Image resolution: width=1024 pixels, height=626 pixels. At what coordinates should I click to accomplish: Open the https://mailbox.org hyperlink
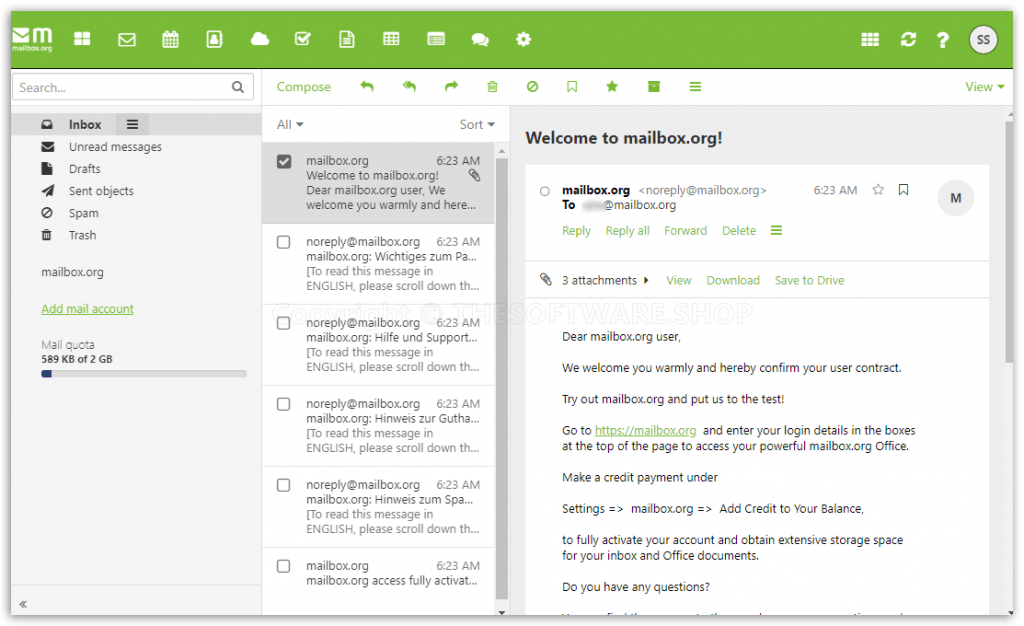[645, 430]
